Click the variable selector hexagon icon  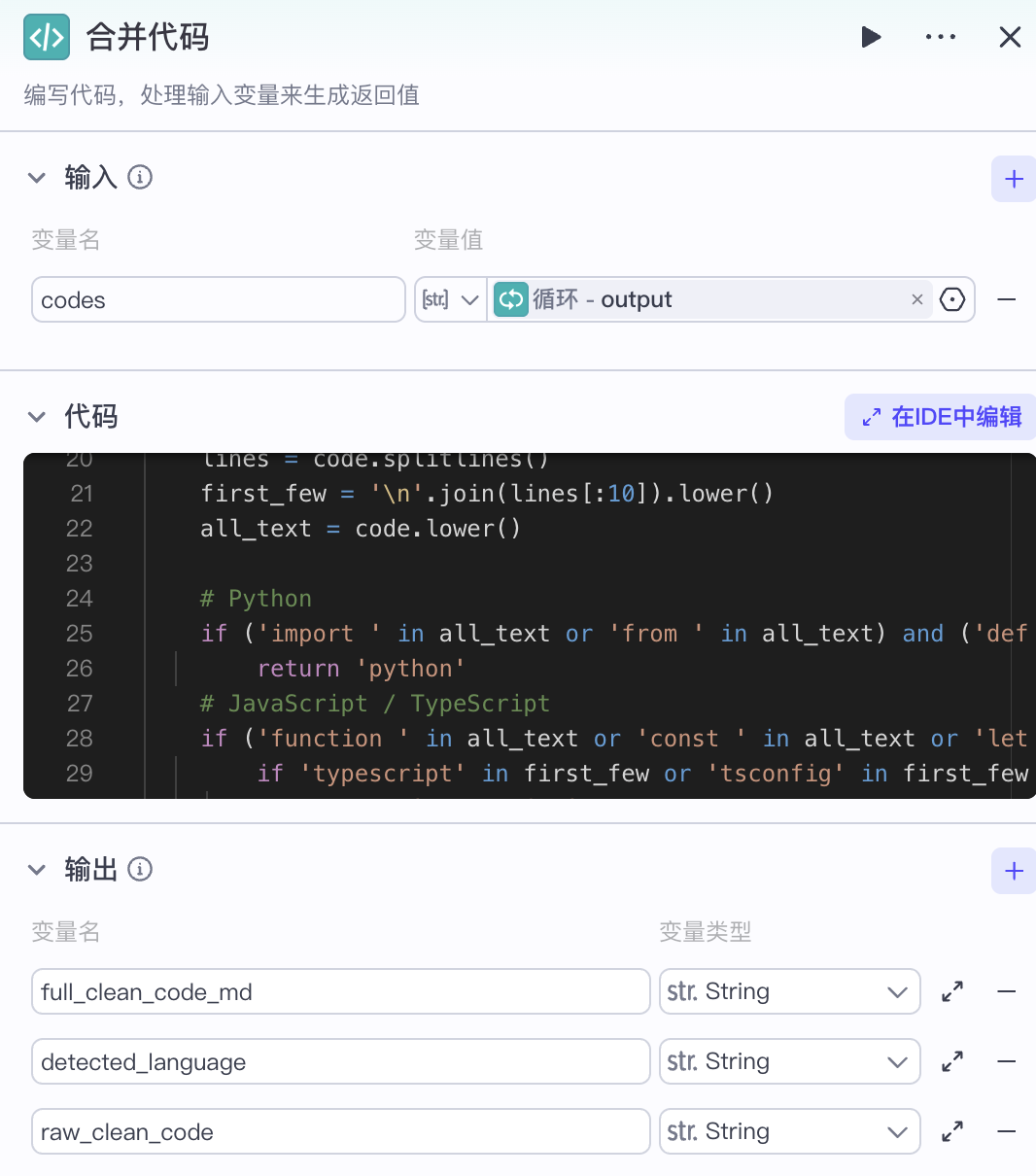[x=952, y=299]
